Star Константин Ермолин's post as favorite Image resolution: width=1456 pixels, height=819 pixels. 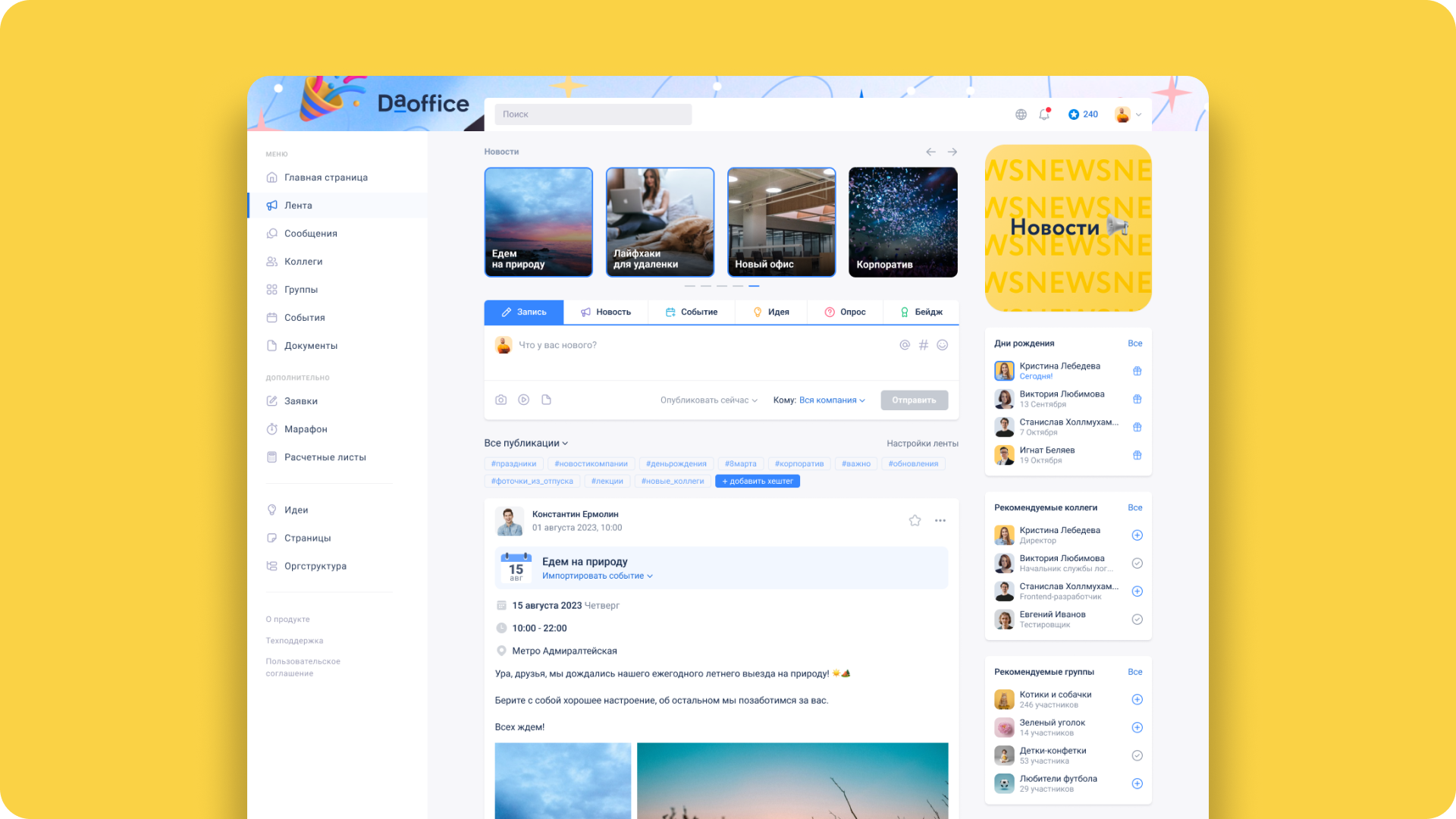point(915,520)
